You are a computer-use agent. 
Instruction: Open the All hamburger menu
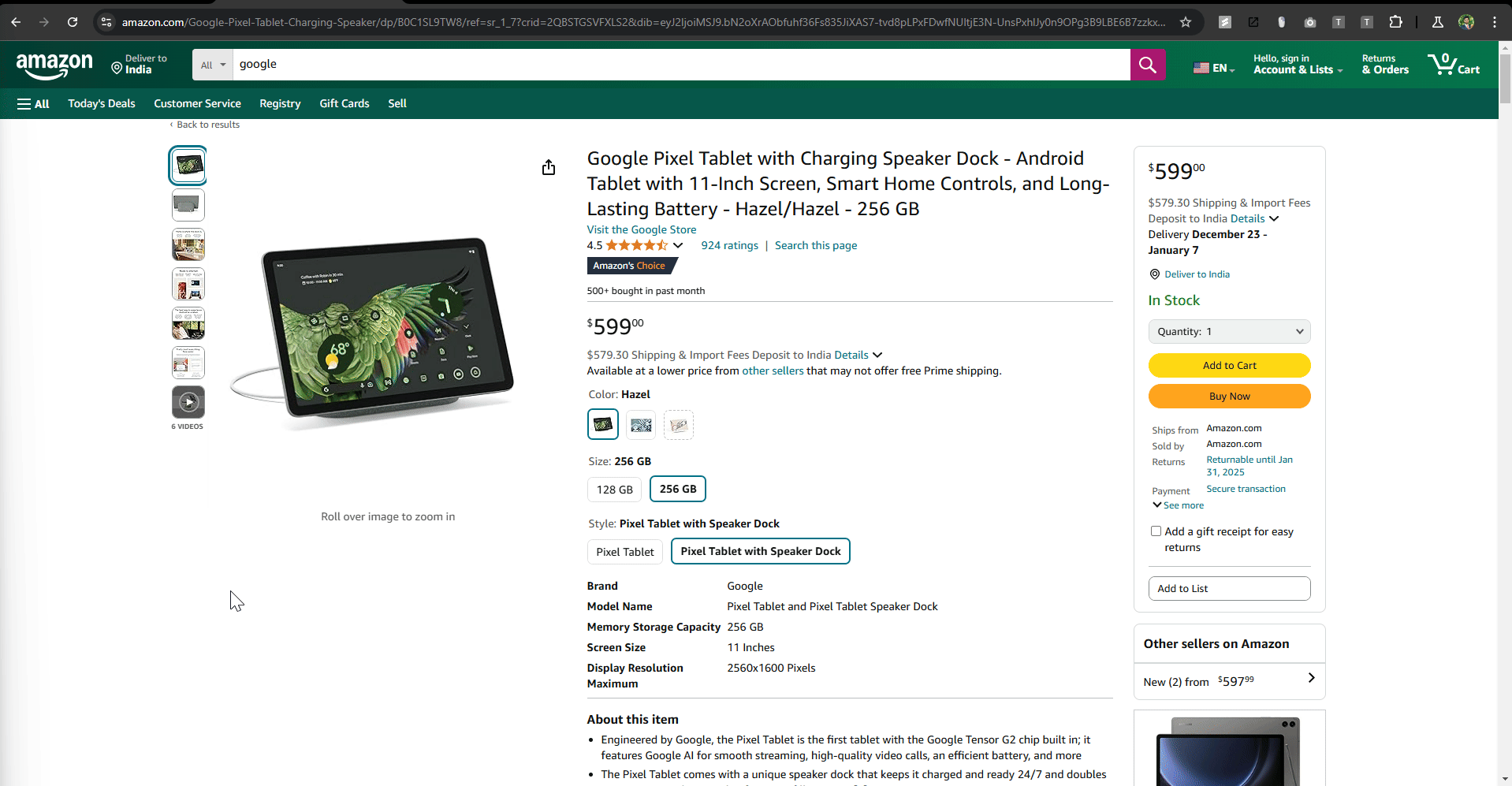(33, 104)
